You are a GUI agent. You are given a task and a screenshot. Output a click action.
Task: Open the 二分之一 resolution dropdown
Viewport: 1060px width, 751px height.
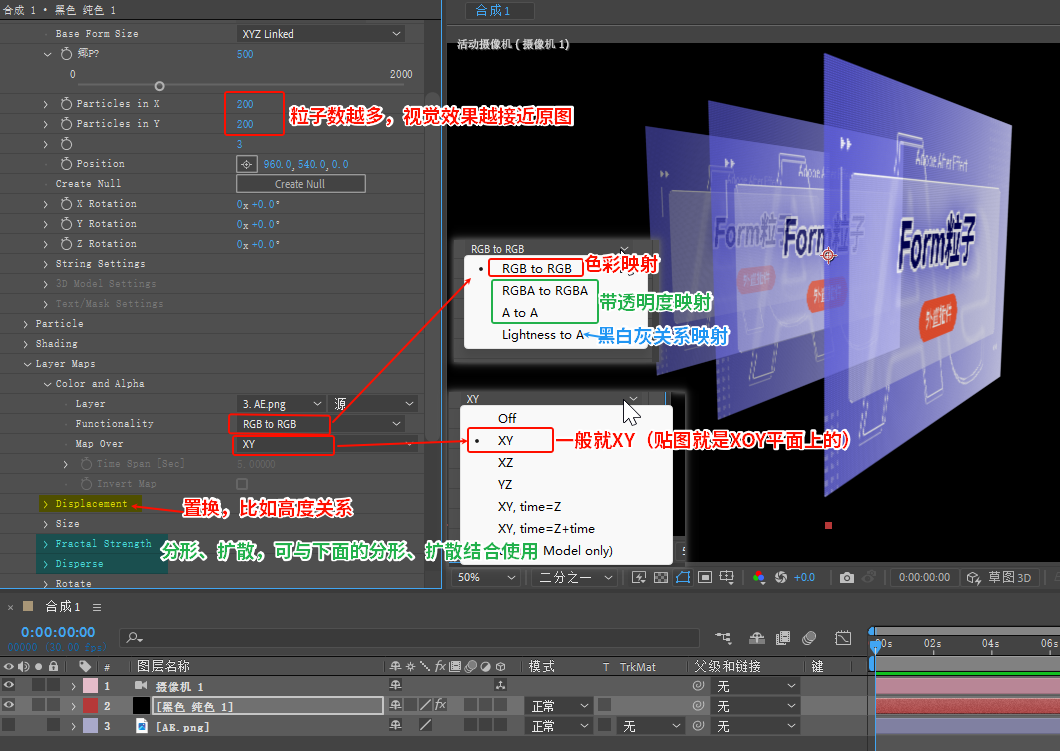click(575, 577)
